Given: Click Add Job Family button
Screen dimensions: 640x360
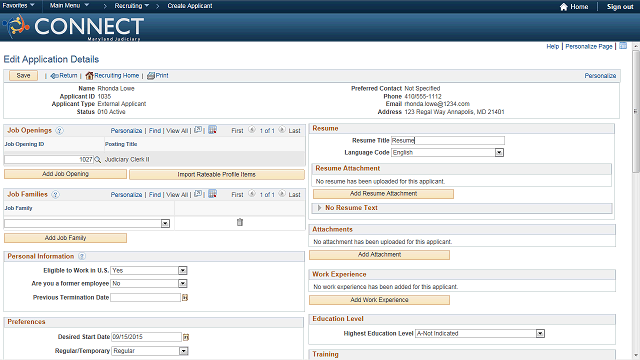Looking at the screenshot, I should 65,238.
